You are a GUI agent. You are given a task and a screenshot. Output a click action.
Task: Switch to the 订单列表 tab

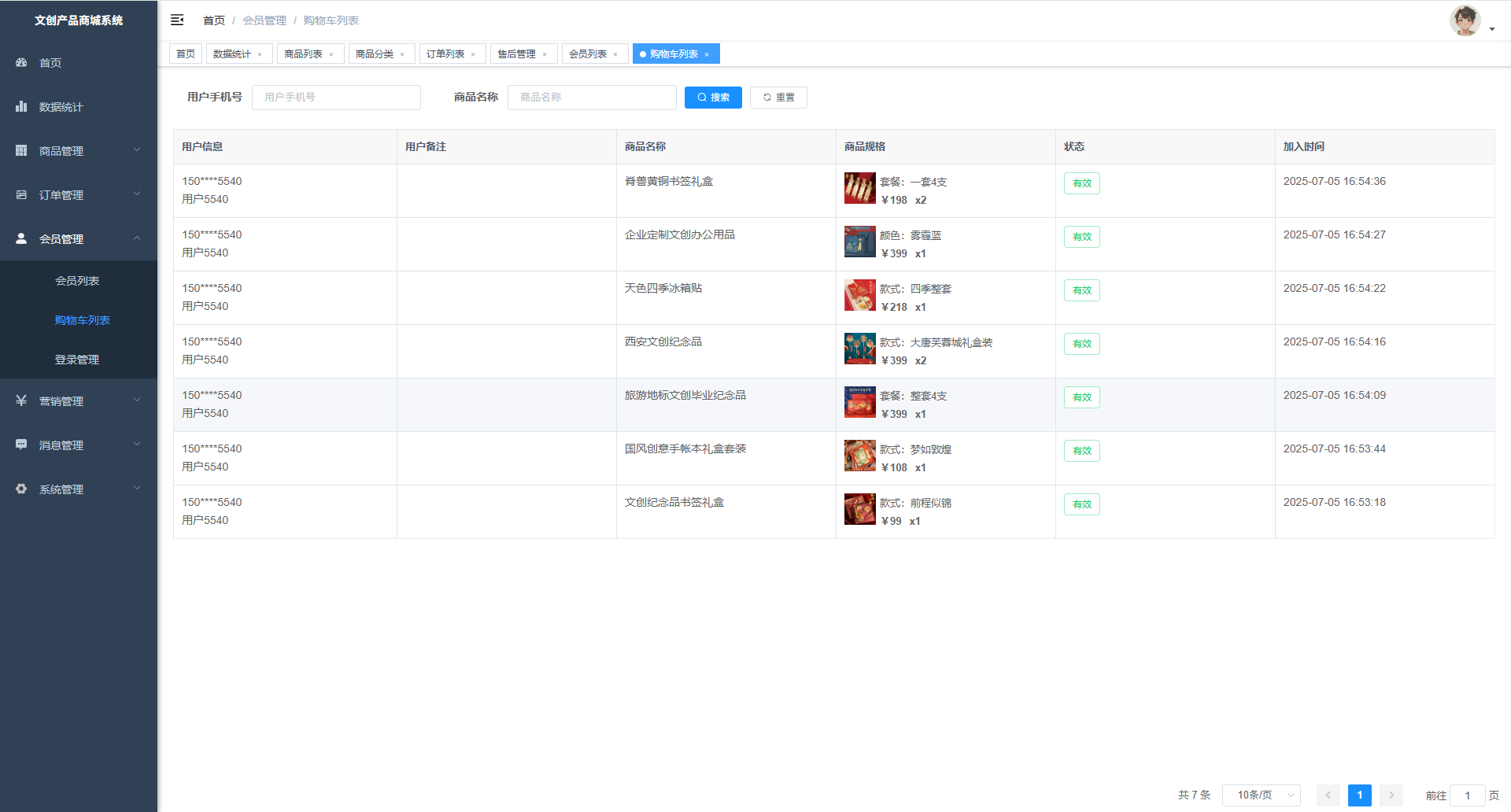coord(445,54)
